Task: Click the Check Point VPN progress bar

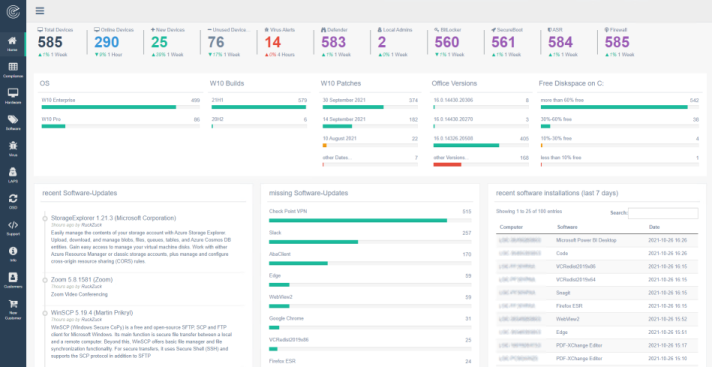Action: (x=370, y=220)
